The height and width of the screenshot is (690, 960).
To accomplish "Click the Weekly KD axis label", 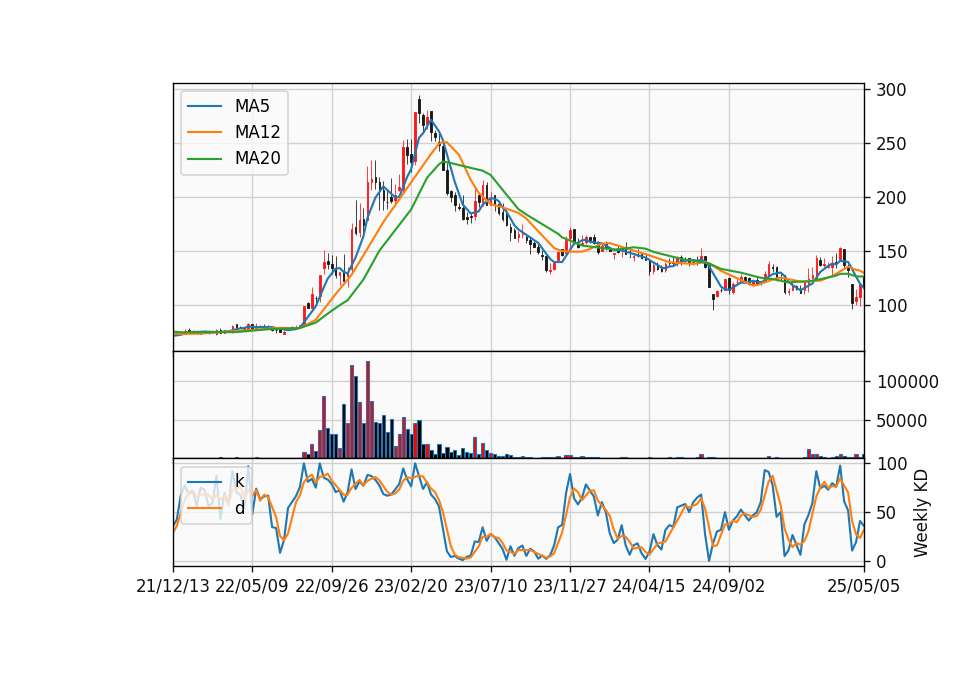I will pyautogui.click(x=921, y=513).
